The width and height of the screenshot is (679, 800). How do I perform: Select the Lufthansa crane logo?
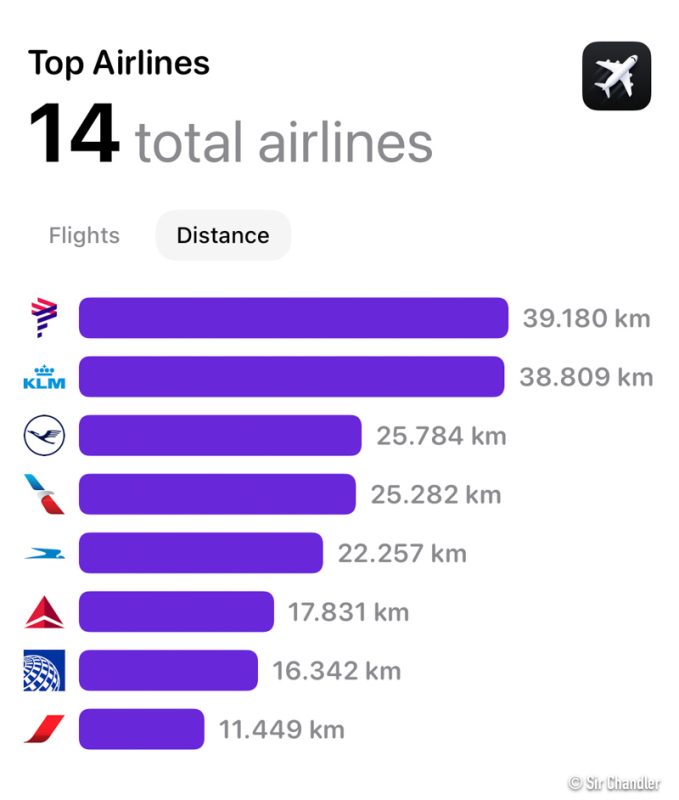(44, 436)
